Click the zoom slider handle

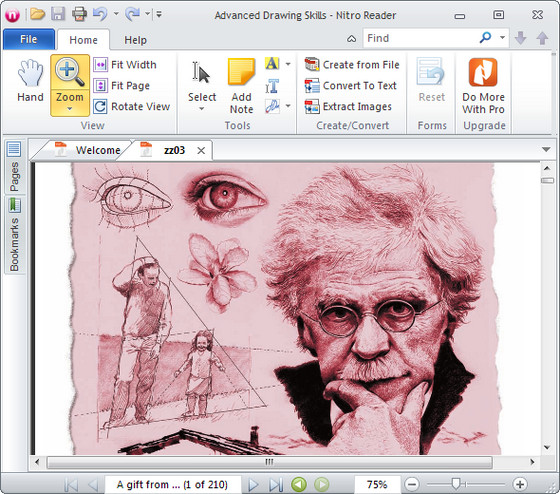tap(456, 484)
